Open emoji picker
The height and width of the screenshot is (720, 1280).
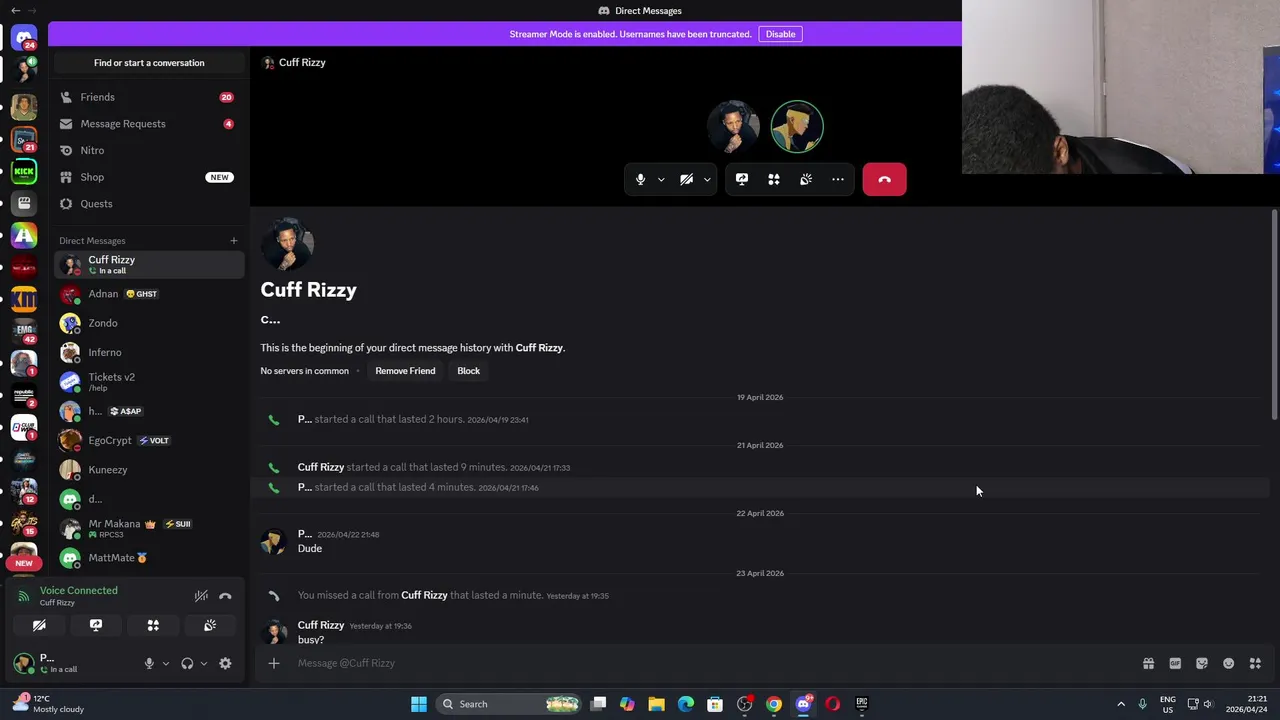[1229, 663]
